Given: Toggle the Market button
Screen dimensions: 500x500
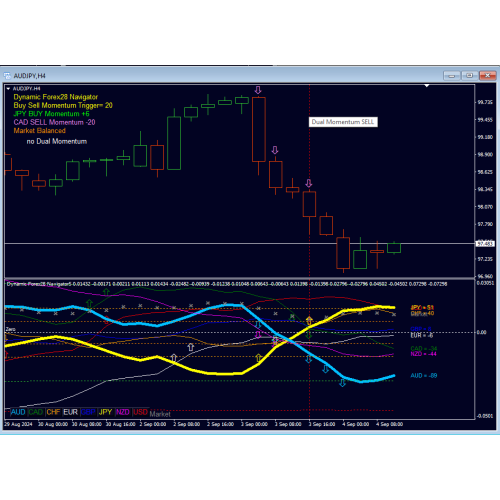Looking at the screenshot, I should pyautogui.click(x=160, y=414).
